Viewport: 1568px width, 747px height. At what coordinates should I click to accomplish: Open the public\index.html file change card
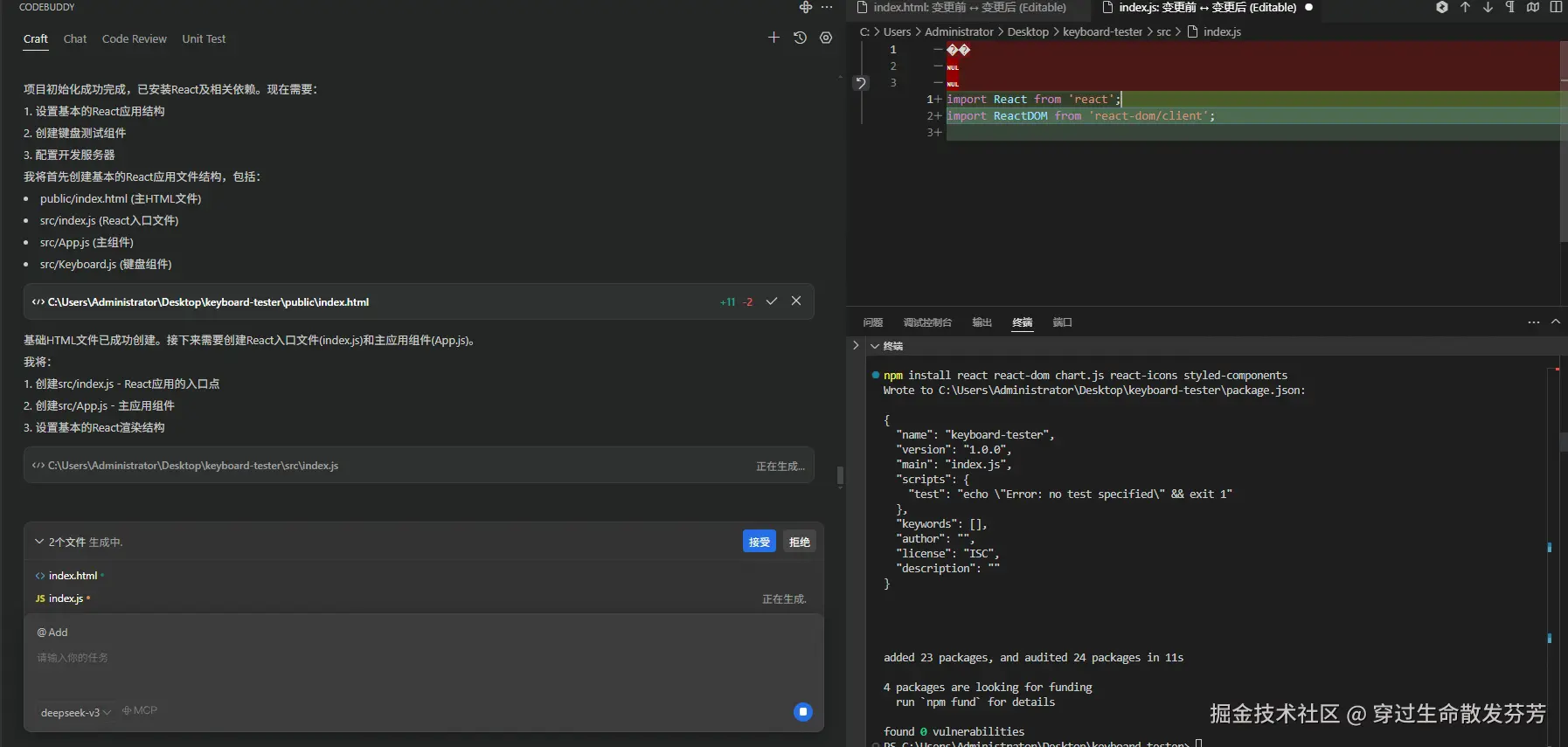419,301
